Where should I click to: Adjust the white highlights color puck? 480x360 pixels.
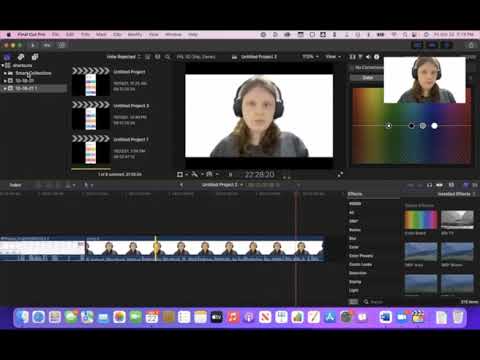pyautogui.click(x=434, y=126)
